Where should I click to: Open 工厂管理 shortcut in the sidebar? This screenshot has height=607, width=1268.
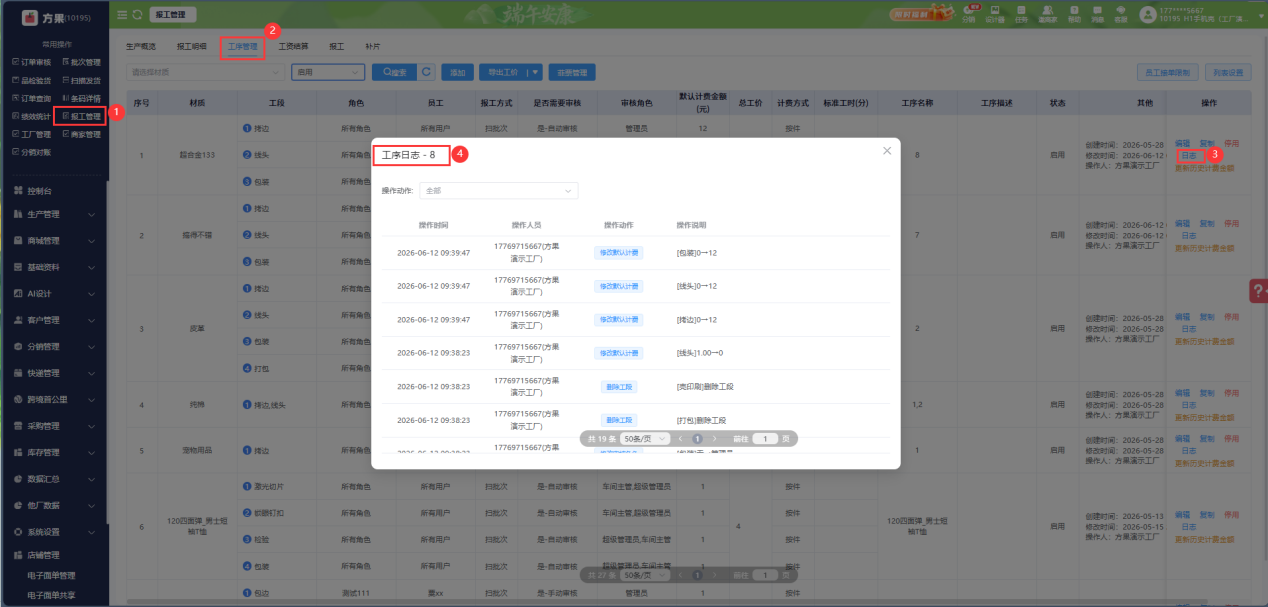31,134
